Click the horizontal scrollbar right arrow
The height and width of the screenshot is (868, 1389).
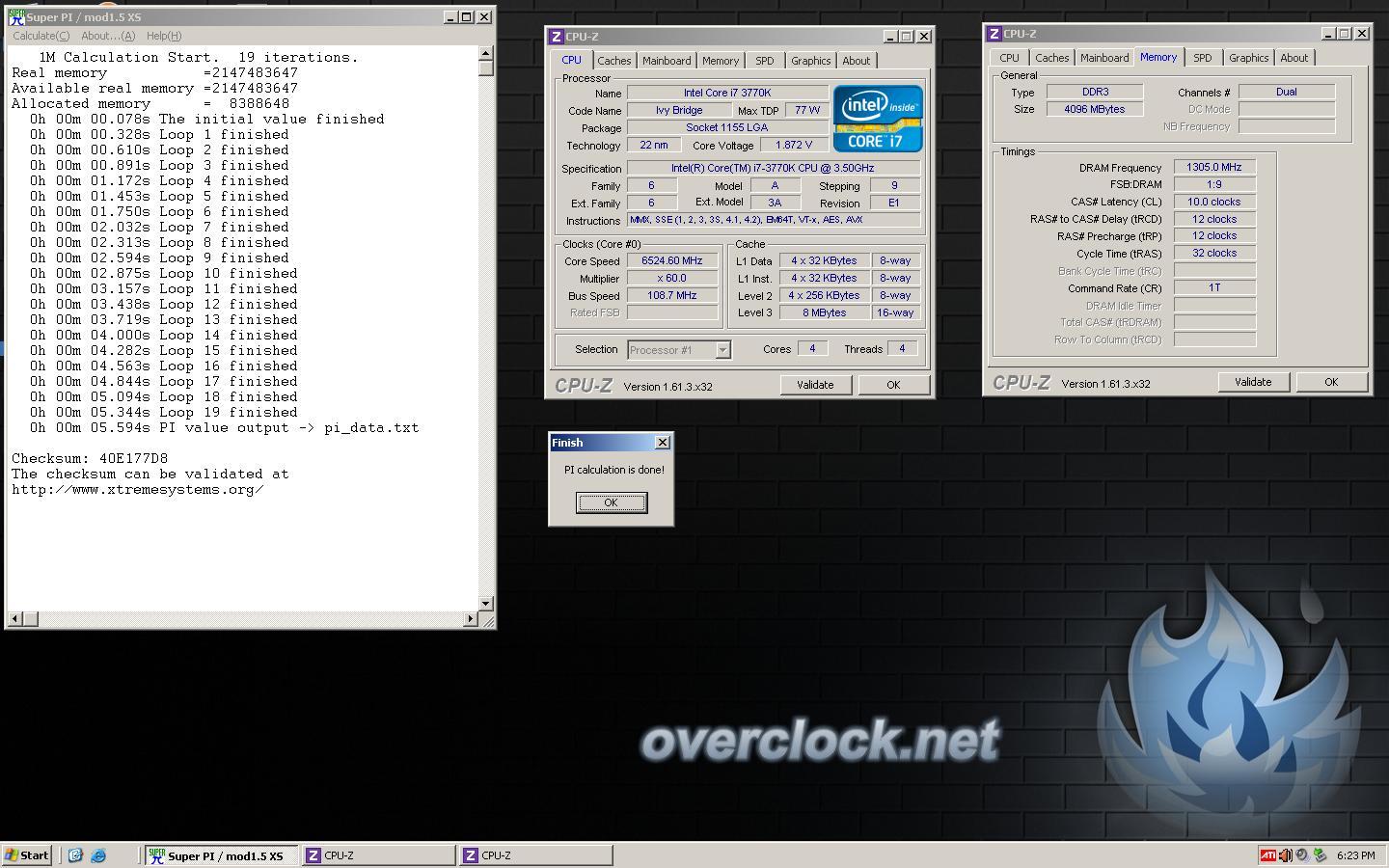click(x=471, y=618)
